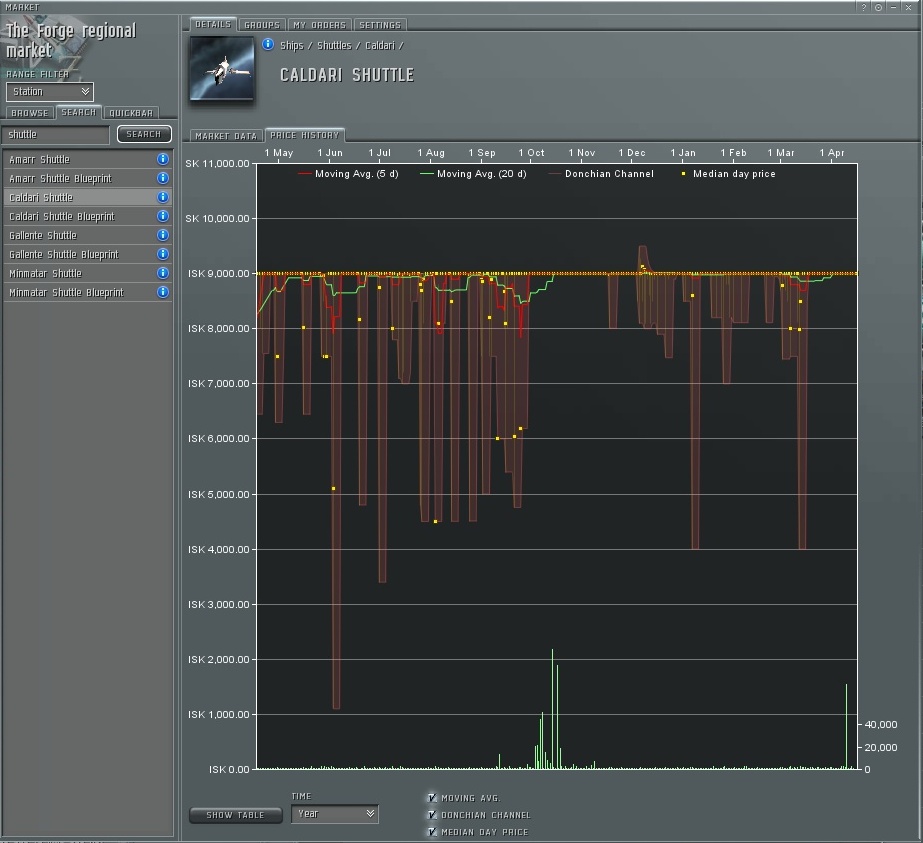Image resolution: width=923 pixels, height=843 pixels.
Task: Select the Price History tab
Action: 305,135
